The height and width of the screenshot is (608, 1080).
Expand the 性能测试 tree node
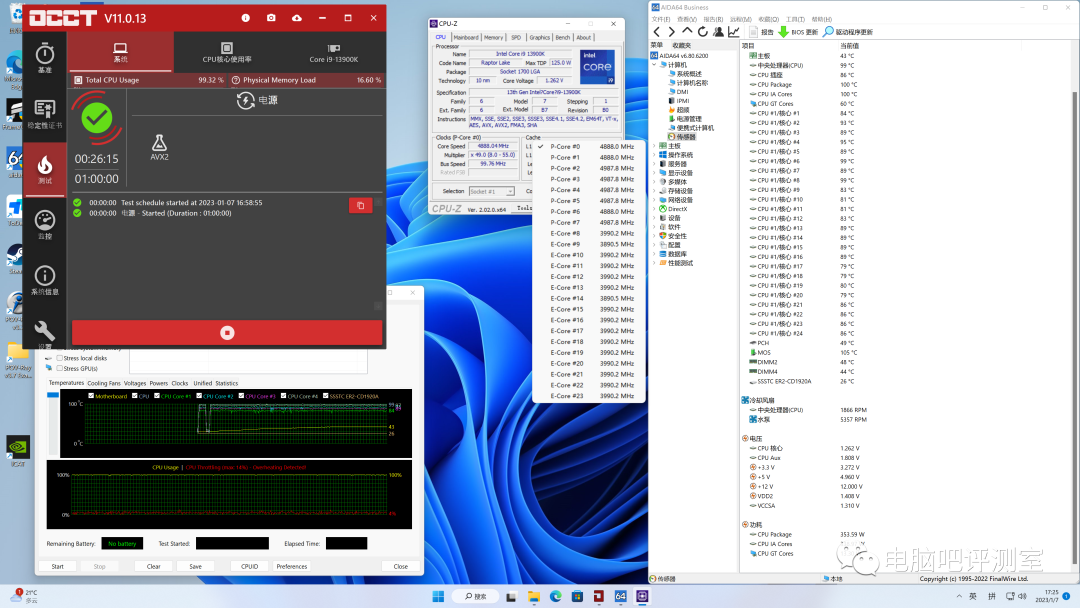point(654,263)
